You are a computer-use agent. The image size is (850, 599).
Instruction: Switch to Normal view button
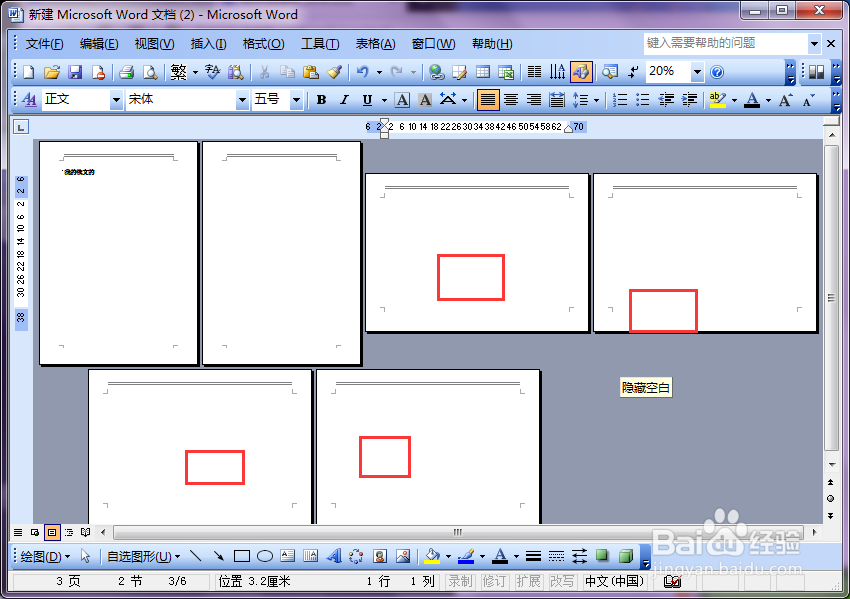pyautogui.click(x=18, y=532)
